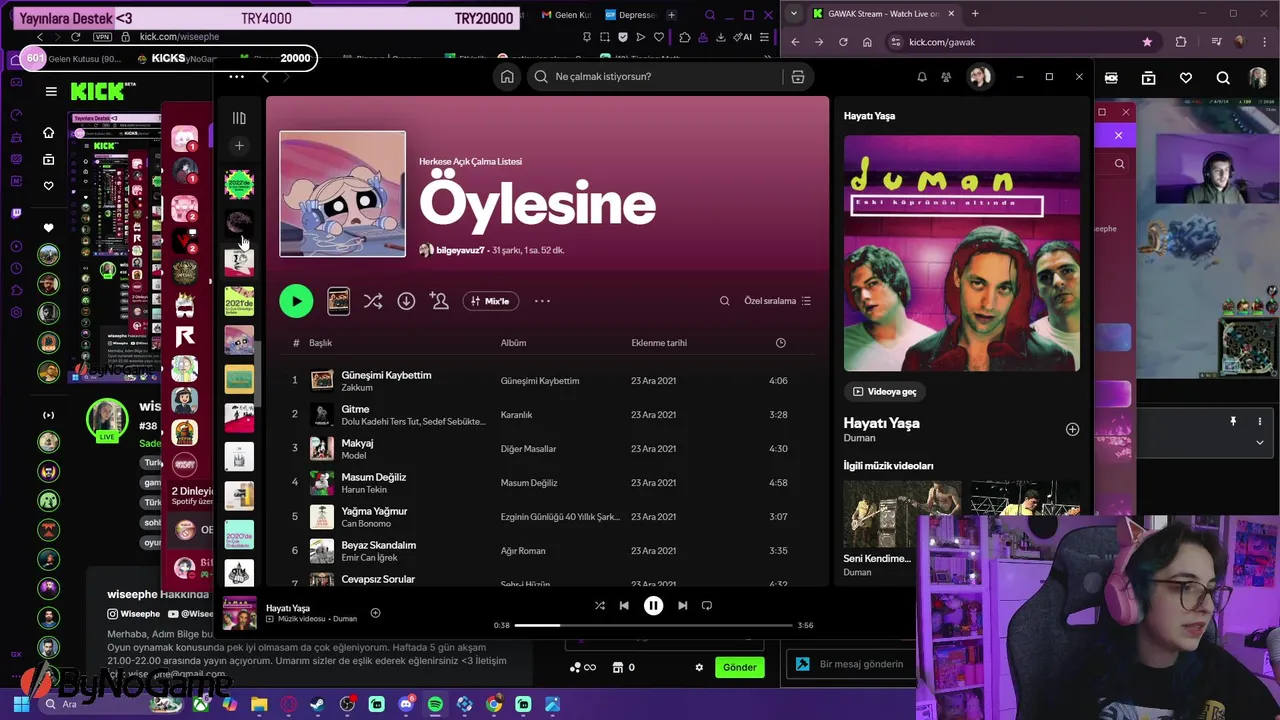Viewport: 1280px width, 720px height.
Task: Open Kick following heart icon at top right
Action: [1186, 77]
